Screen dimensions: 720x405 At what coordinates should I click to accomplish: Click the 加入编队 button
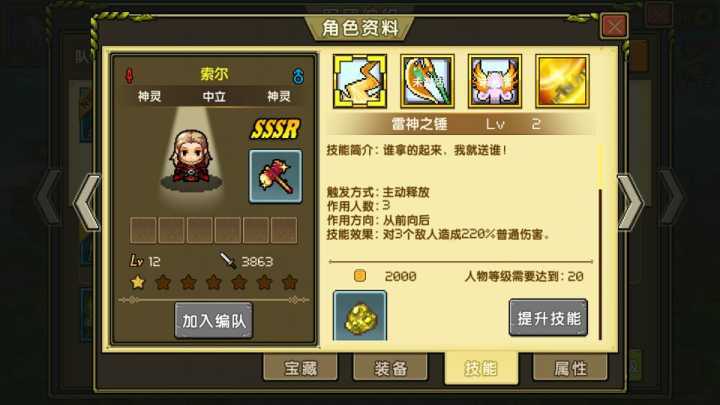[x=214, y=321]
